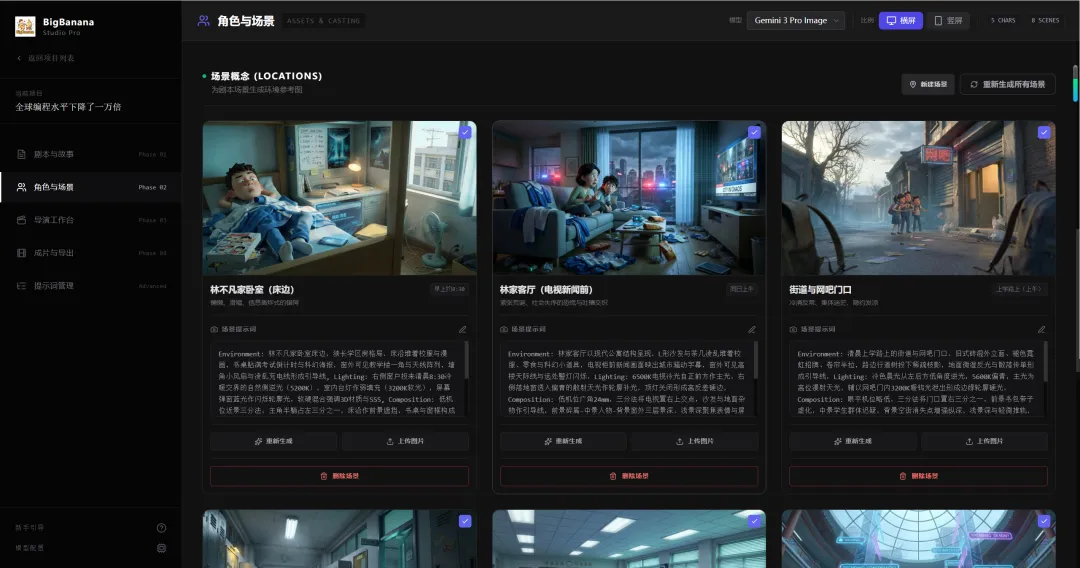Click 删除场景 delete on 林家客厅 card

point(629,476)
